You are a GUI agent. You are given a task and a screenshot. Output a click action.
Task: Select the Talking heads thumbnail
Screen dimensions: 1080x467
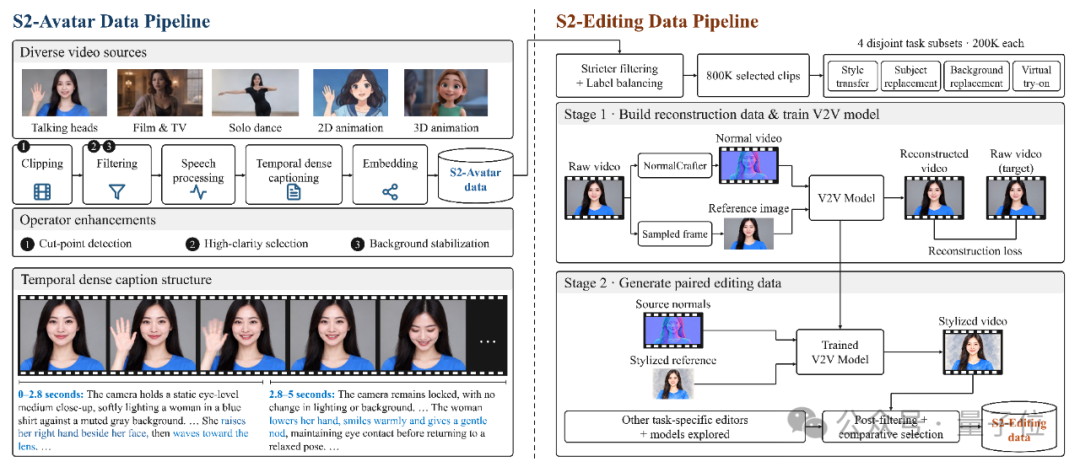click(x=65, y=92)
